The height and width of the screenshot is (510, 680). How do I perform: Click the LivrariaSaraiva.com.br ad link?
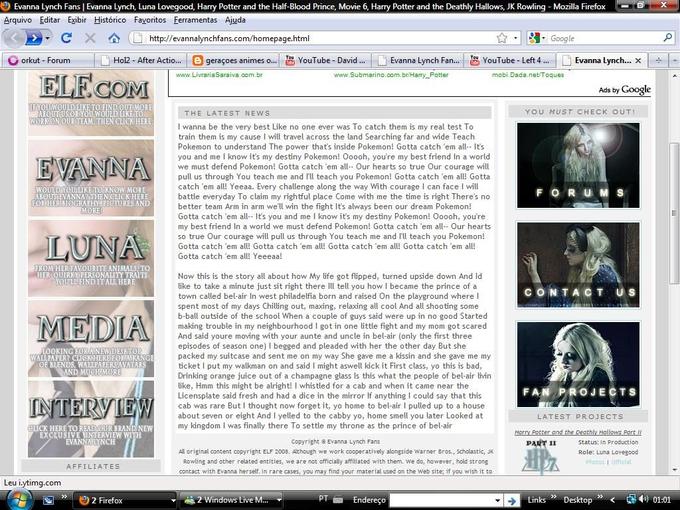point(219,75)
